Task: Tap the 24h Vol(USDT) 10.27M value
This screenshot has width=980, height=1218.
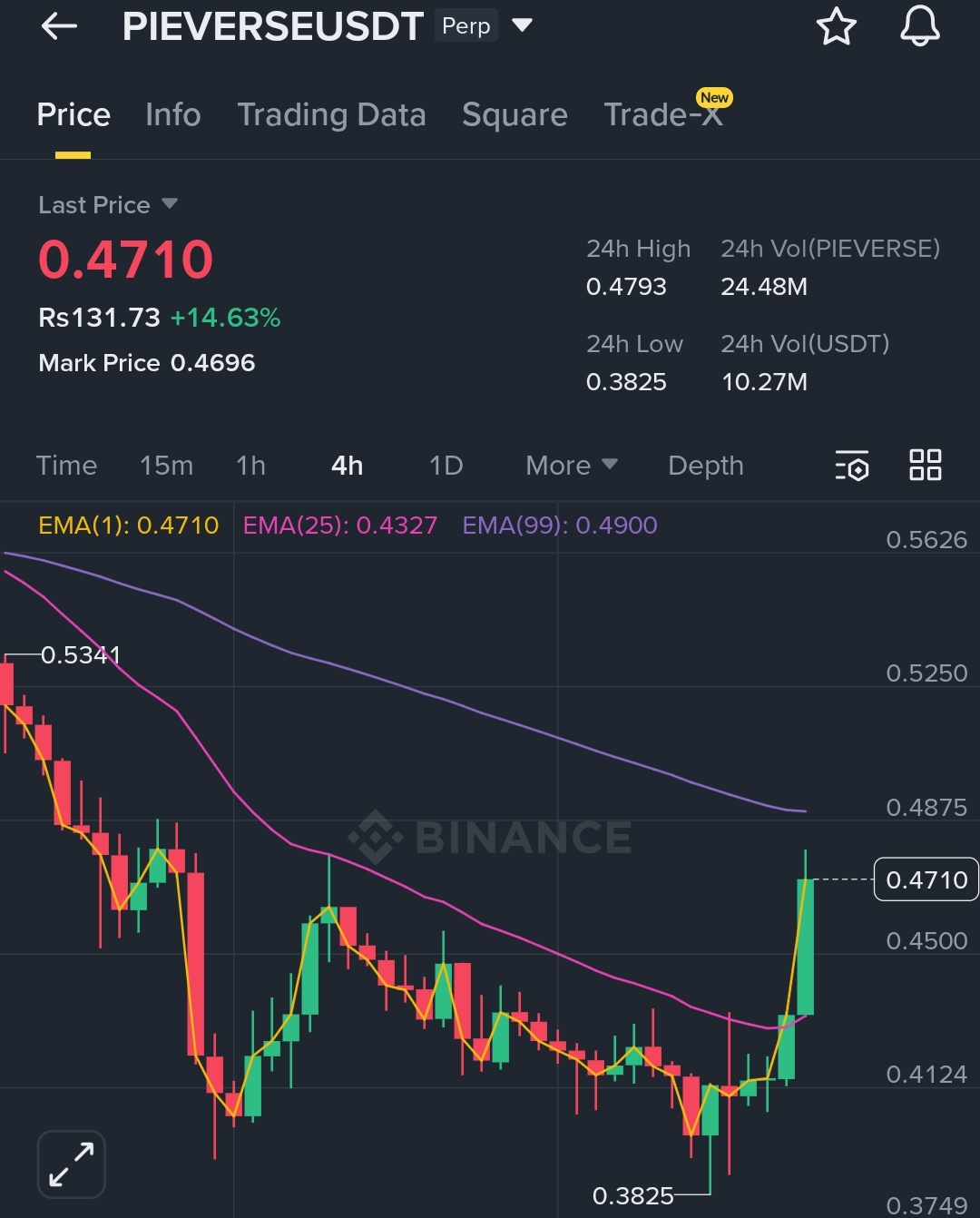Action: [x=764, y=382]
